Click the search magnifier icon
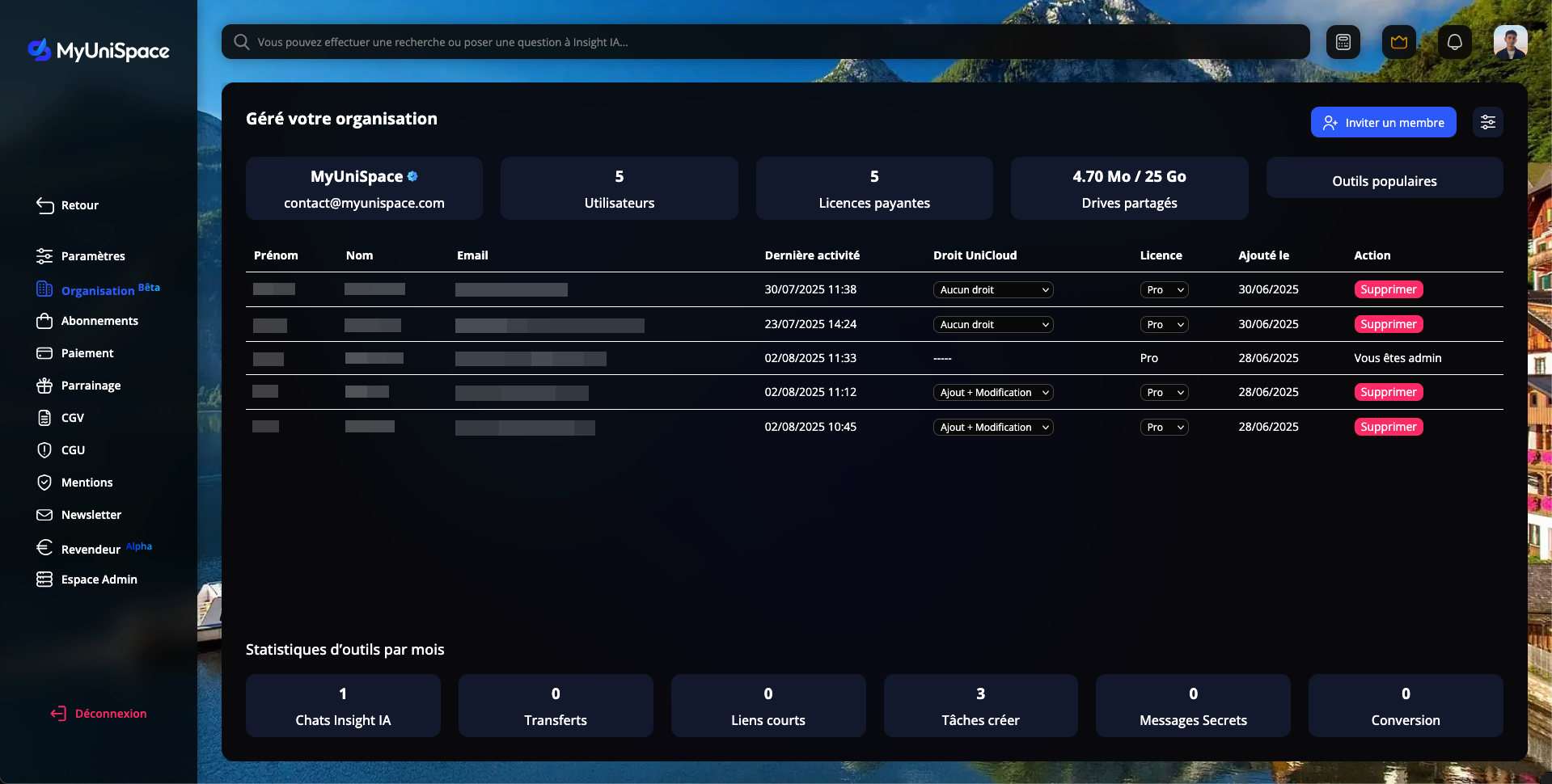 click(241, 42)
